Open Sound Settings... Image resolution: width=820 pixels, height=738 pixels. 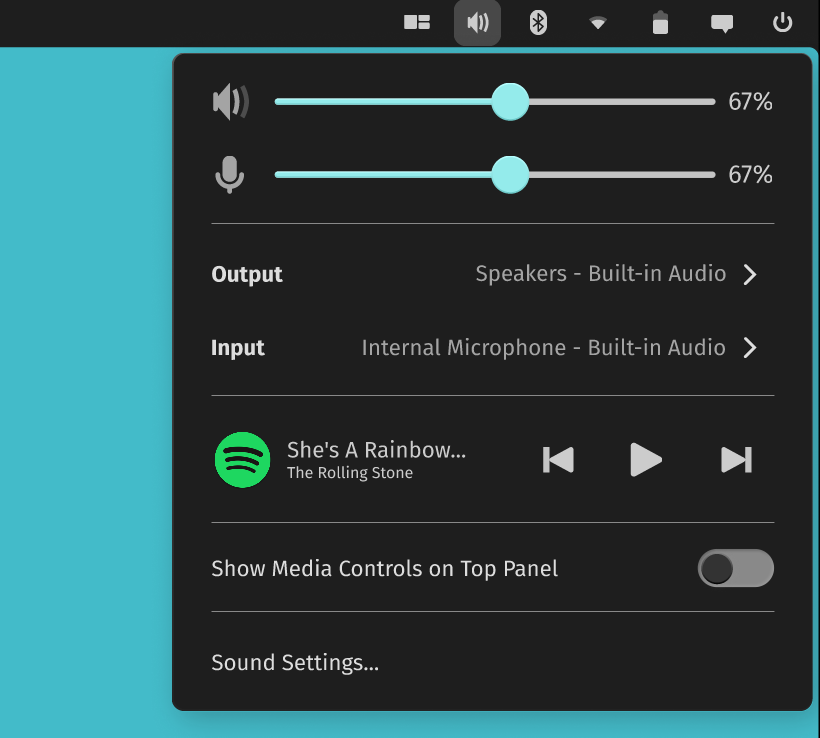click(295, 663)
